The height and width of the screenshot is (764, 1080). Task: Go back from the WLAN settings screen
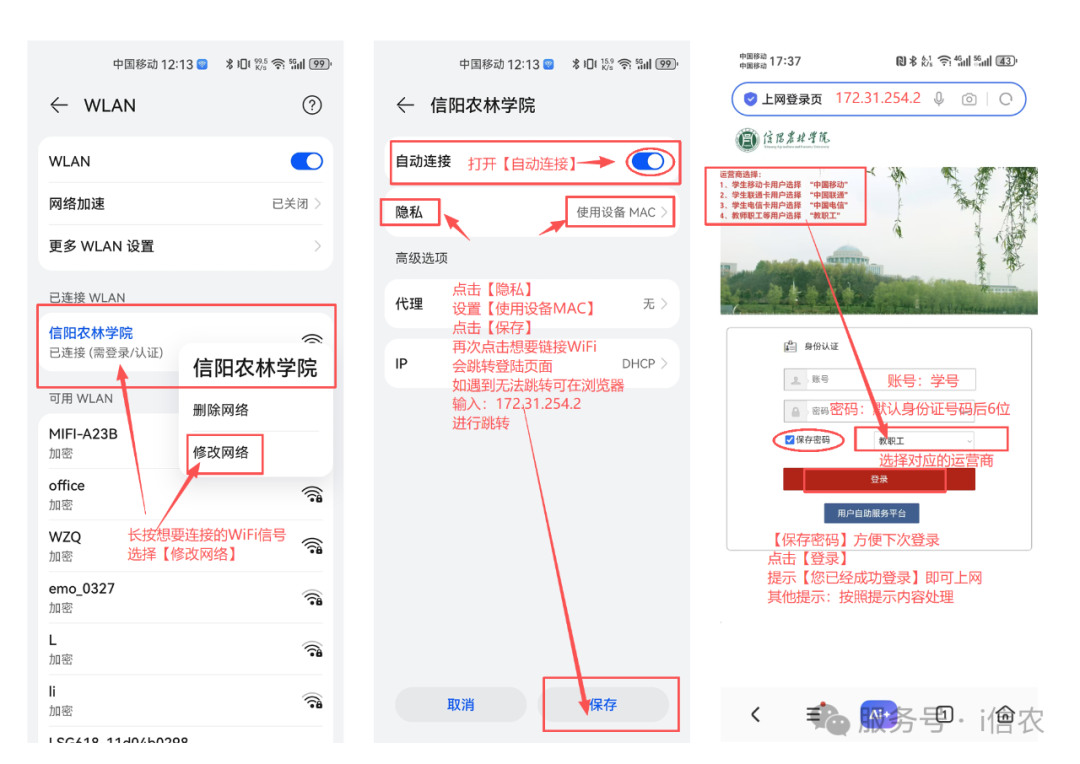(59, 105)
